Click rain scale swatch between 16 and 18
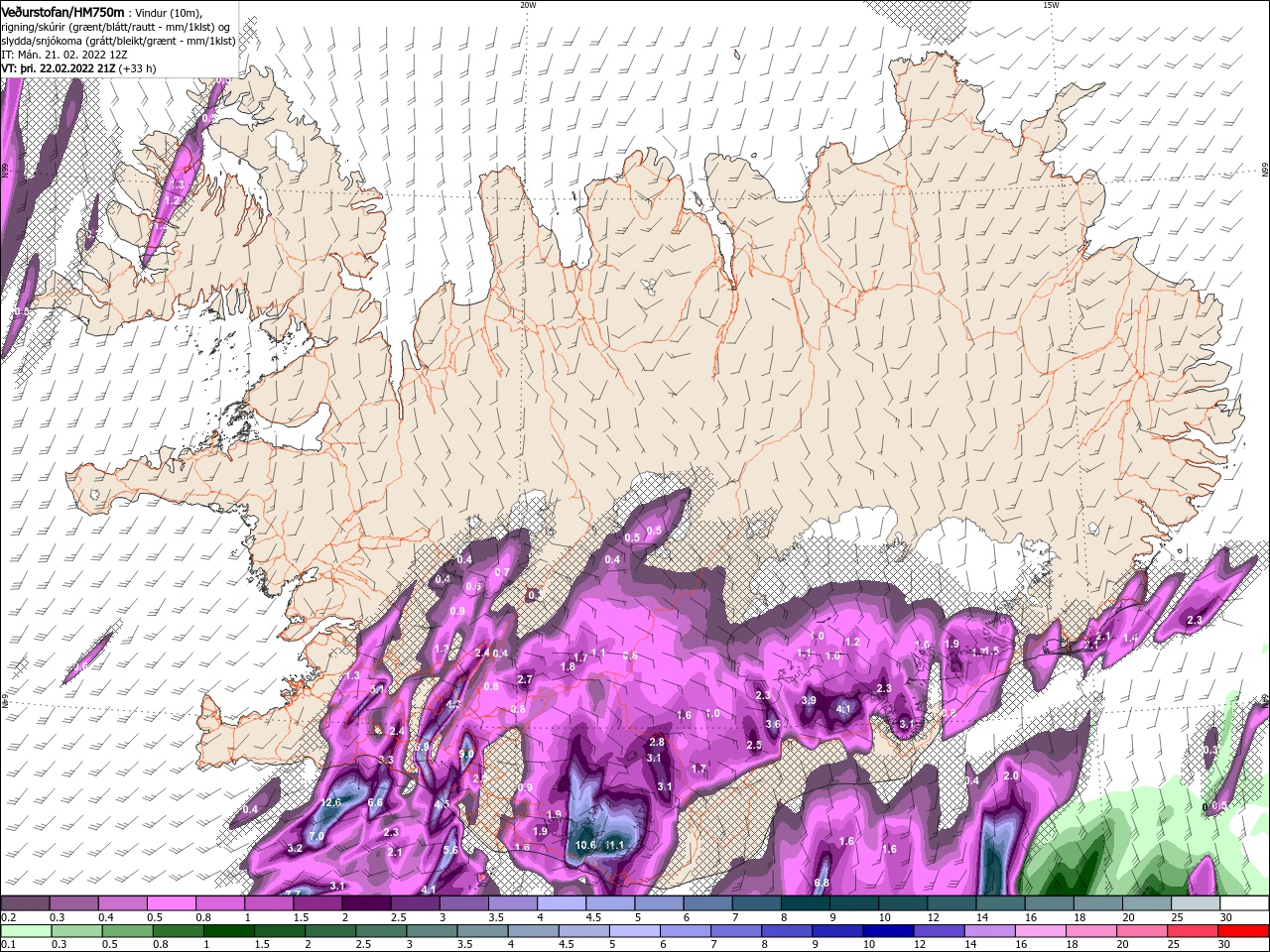The image size is (1270, 952). click(x=1042, y=931)
